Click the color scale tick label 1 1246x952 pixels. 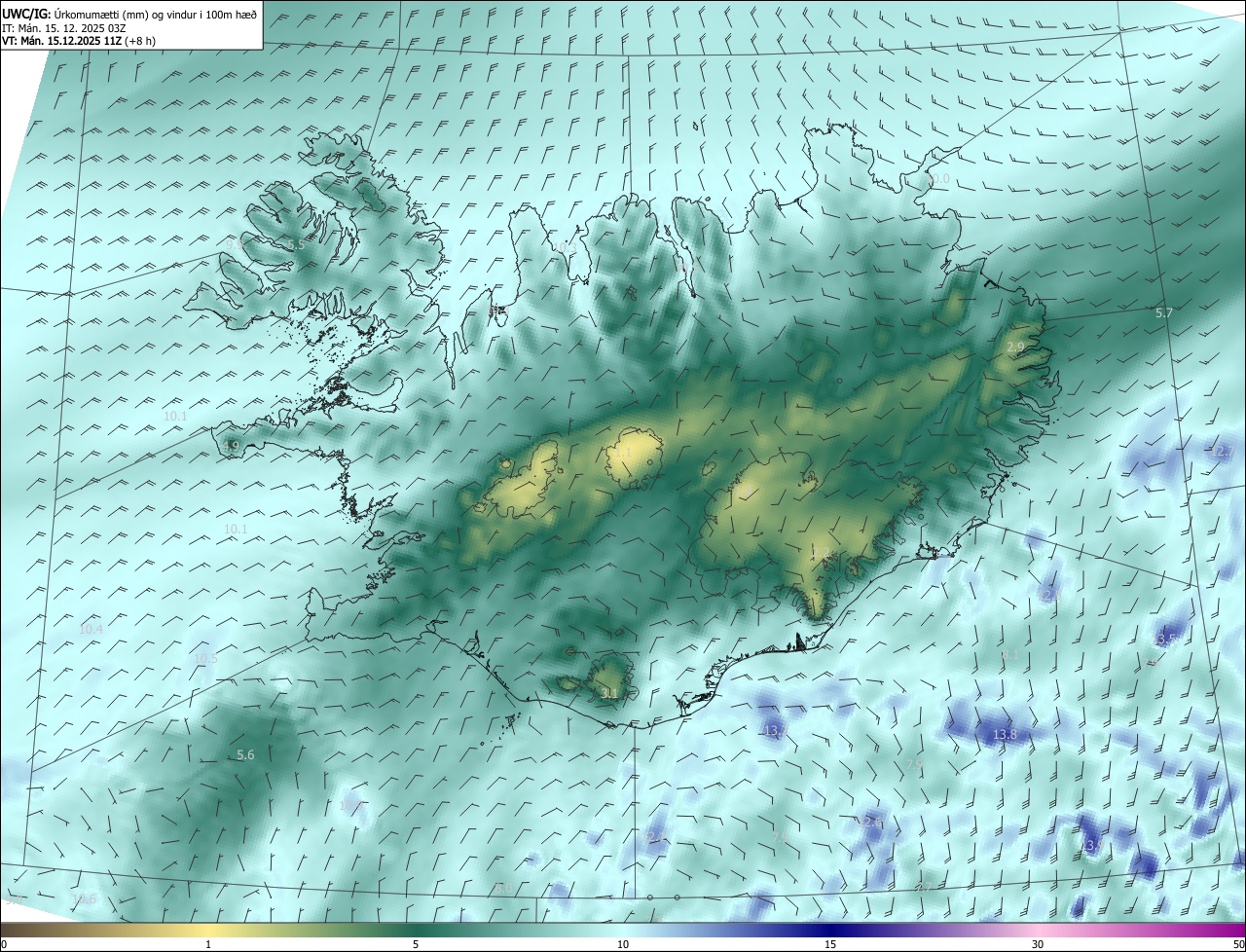pos(208,944)
